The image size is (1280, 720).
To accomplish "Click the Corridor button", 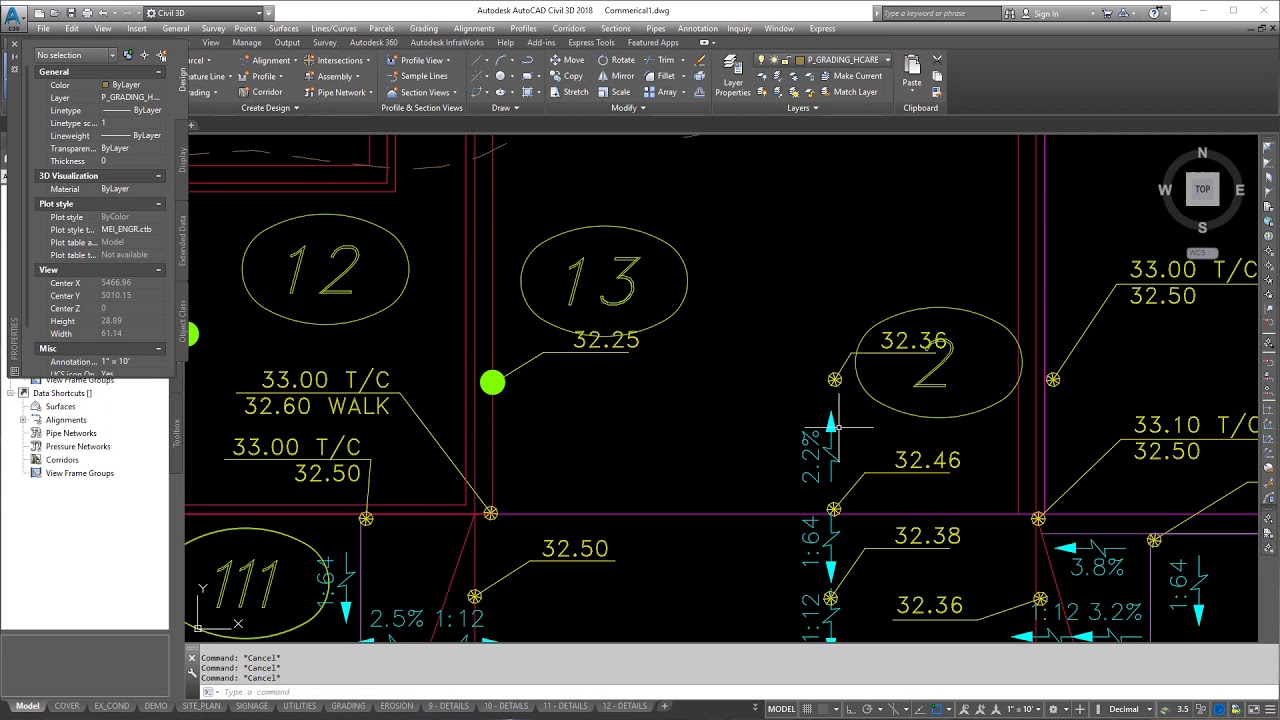I will tap(260, 92).
